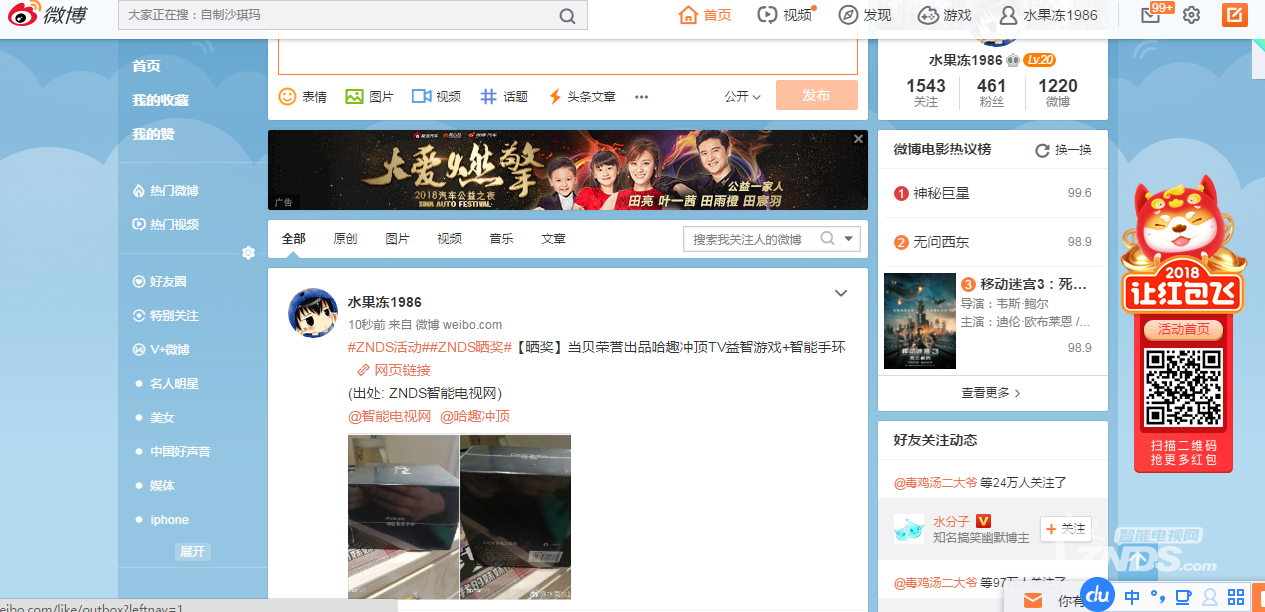
Task: Click the Baidu IME cup skin icon
Action: [1184, 598]
